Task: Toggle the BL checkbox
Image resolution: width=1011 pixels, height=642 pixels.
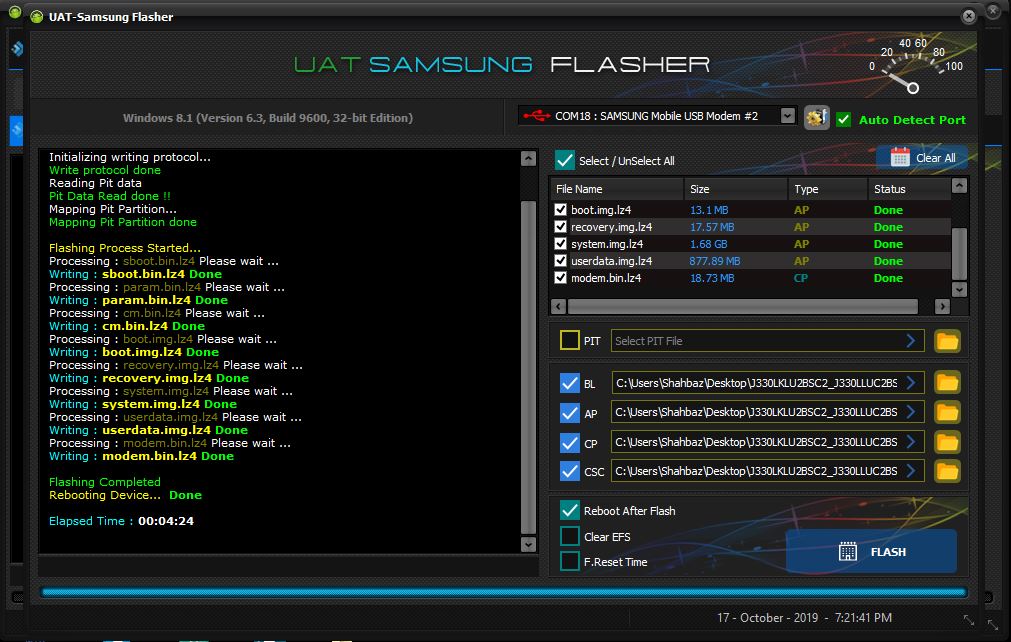Action: [x=570, y=383]
